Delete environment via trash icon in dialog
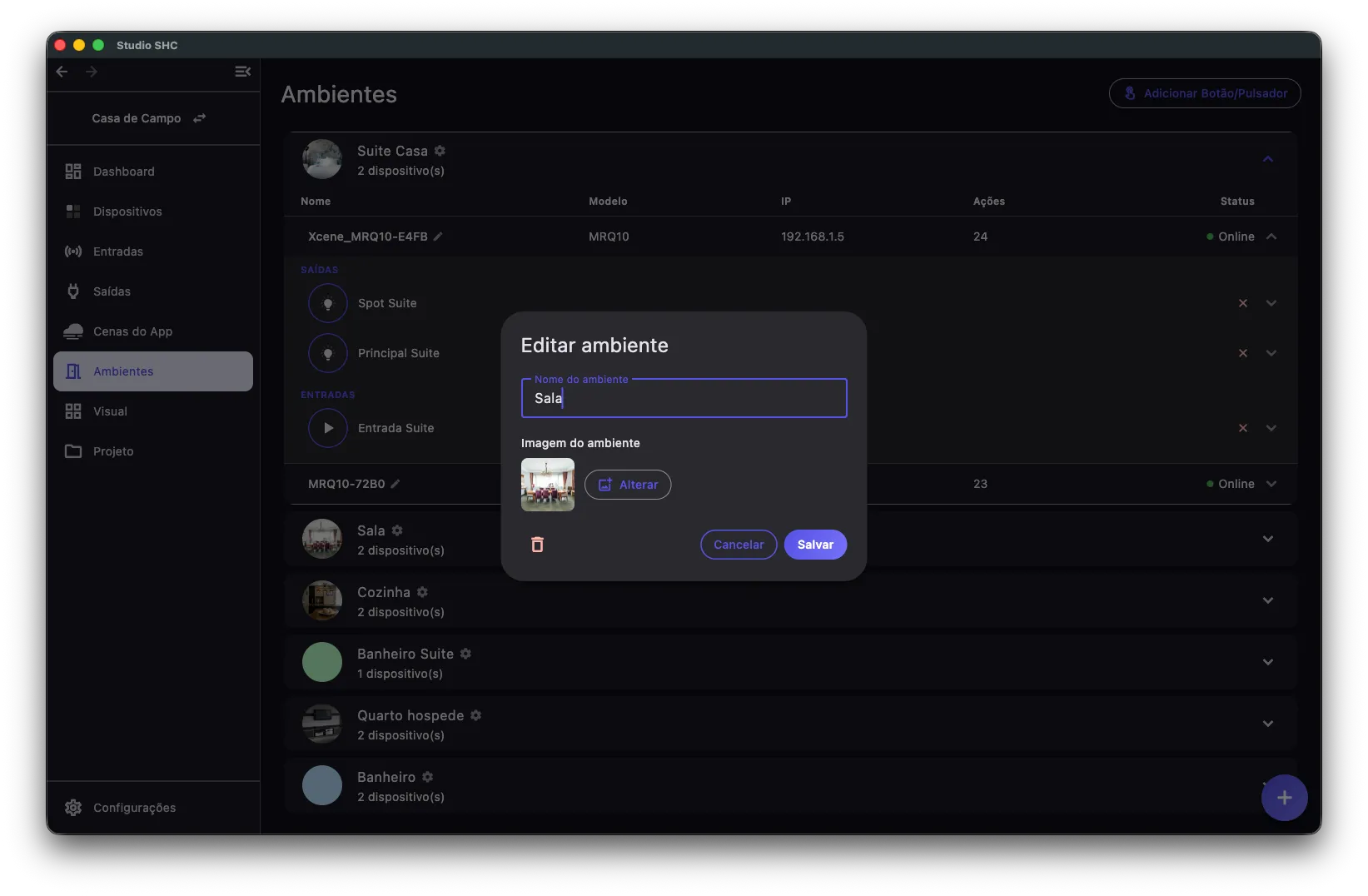The image size is (1368, 896). coord(537,545)
